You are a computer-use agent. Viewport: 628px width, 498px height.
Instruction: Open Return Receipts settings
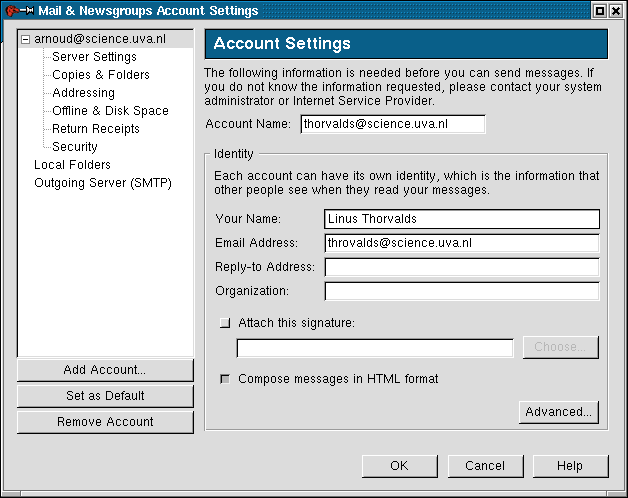(x=96, y=129)
